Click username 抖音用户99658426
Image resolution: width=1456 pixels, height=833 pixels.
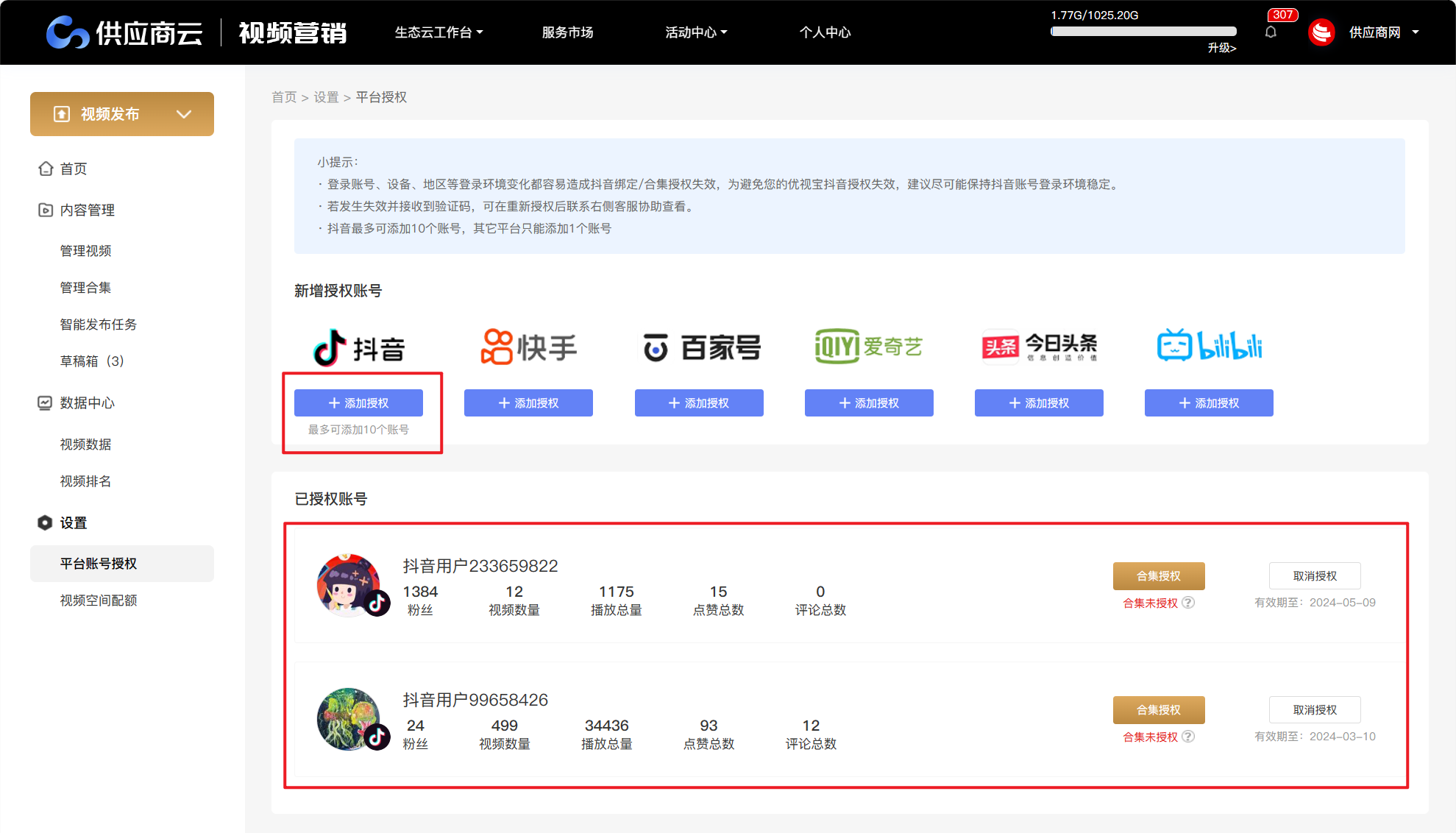click(x=475, y=700)
